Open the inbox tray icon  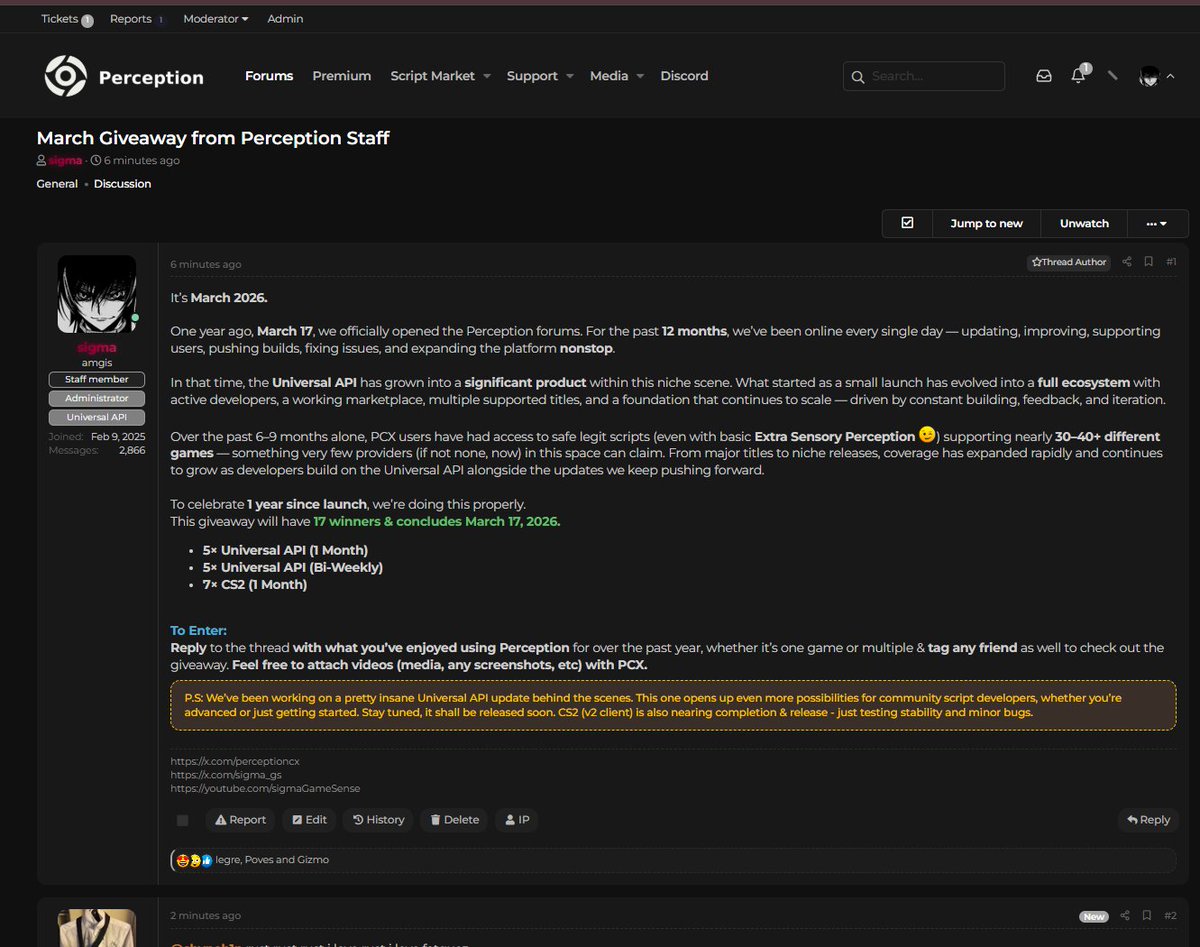(1044, 76)
